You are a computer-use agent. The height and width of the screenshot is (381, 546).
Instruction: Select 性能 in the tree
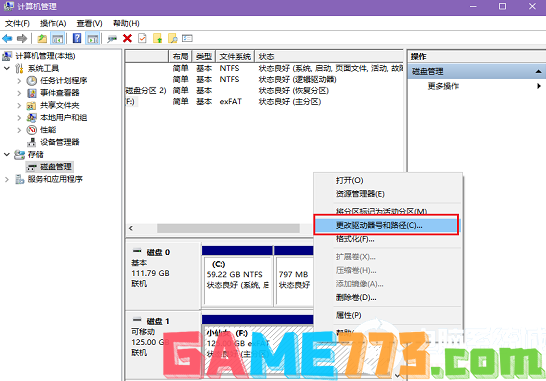[x=48, y=130]
